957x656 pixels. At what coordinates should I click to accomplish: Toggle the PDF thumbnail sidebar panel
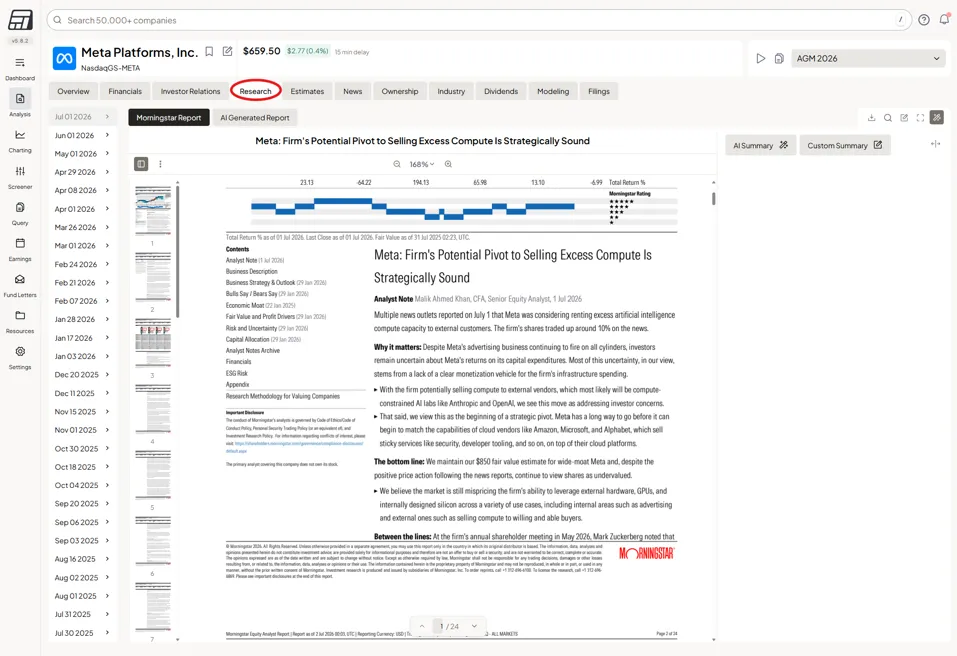pyautogui.click(x=141, y=164)
